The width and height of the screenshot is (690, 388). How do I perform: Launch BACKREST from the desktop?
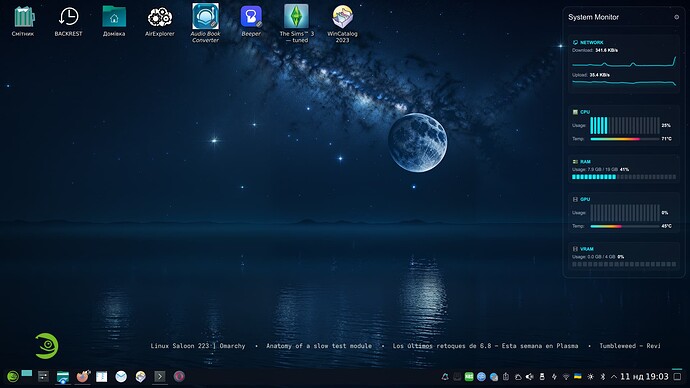coord(68,21)
